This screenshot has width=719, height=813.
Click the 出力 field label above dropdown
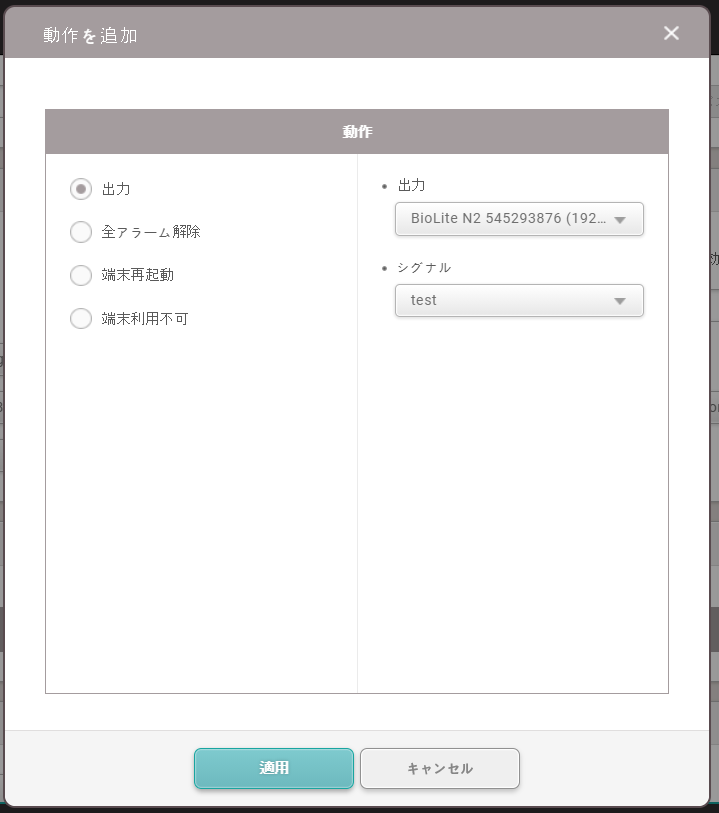click(412, 185)
